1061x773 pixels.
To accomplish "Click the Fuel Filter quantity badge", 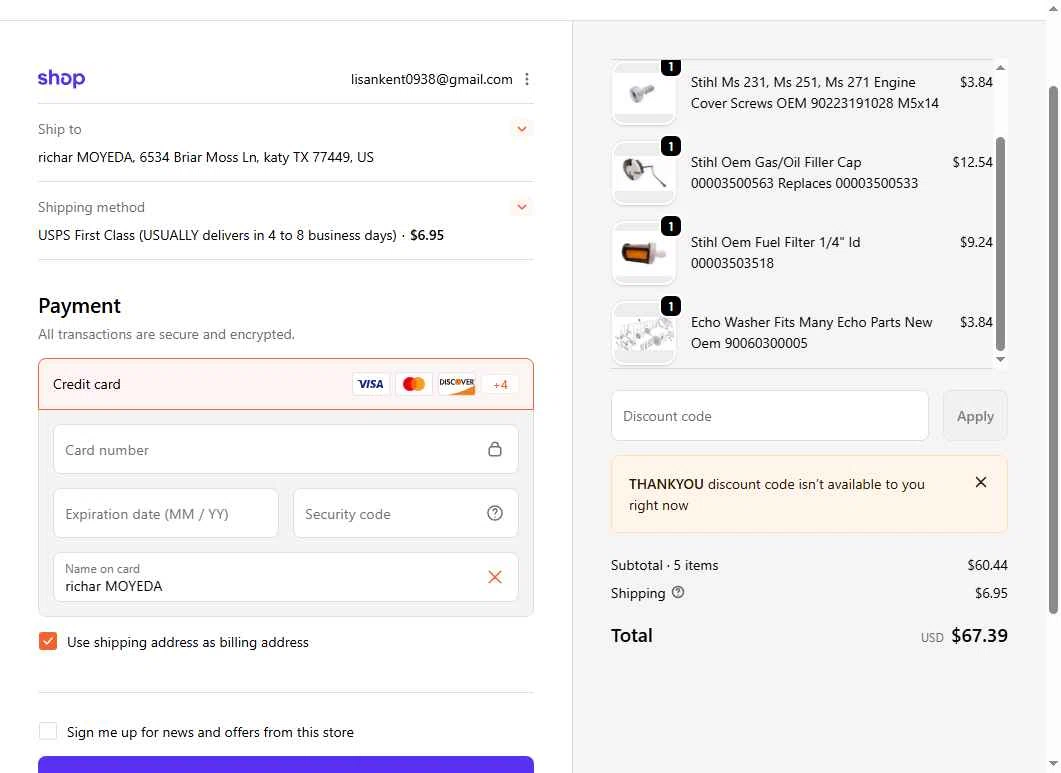I will click(x=671, y=226).
